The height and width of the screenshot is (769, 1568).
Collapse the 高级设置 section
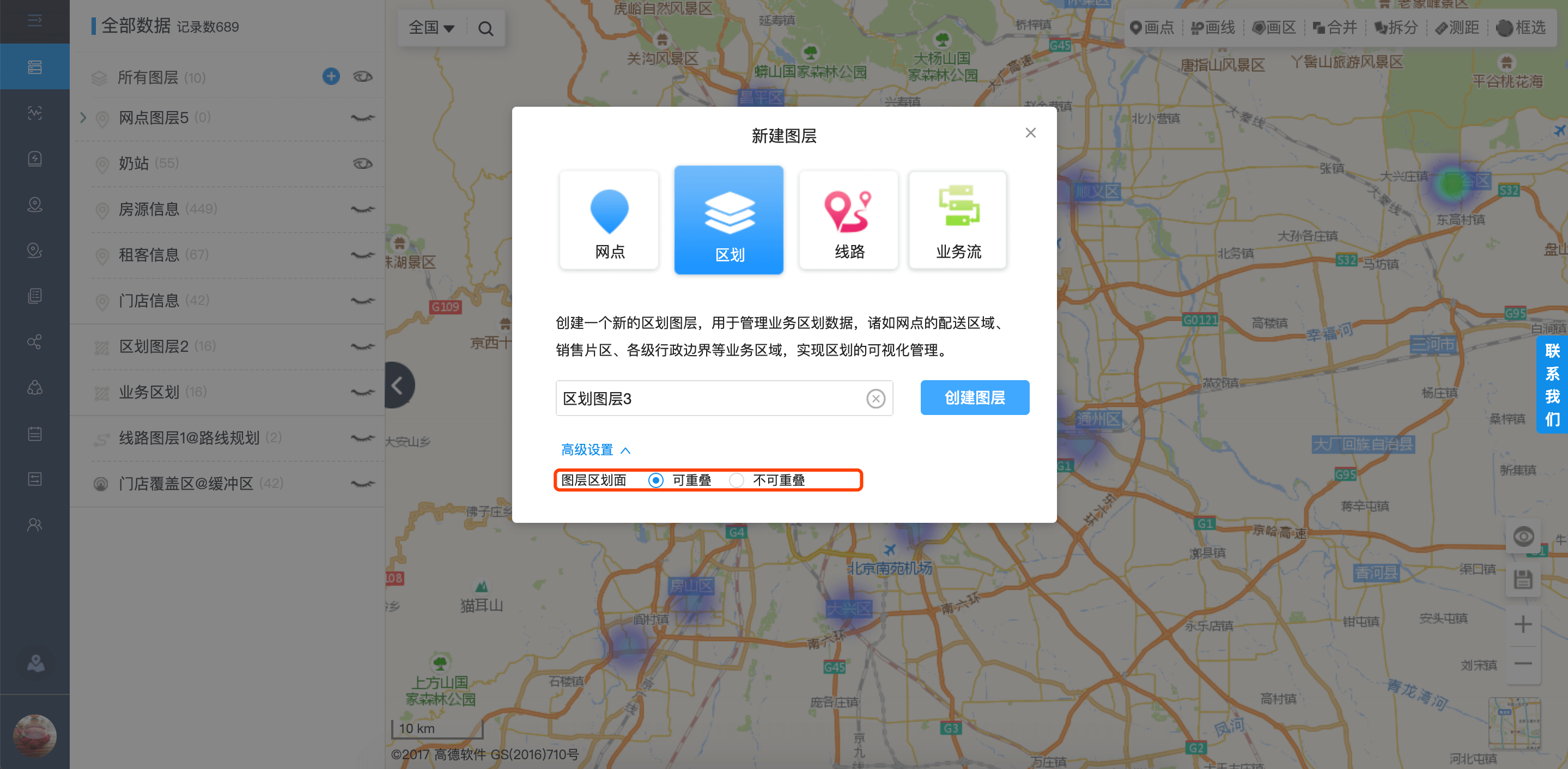(x=595, y=450)
